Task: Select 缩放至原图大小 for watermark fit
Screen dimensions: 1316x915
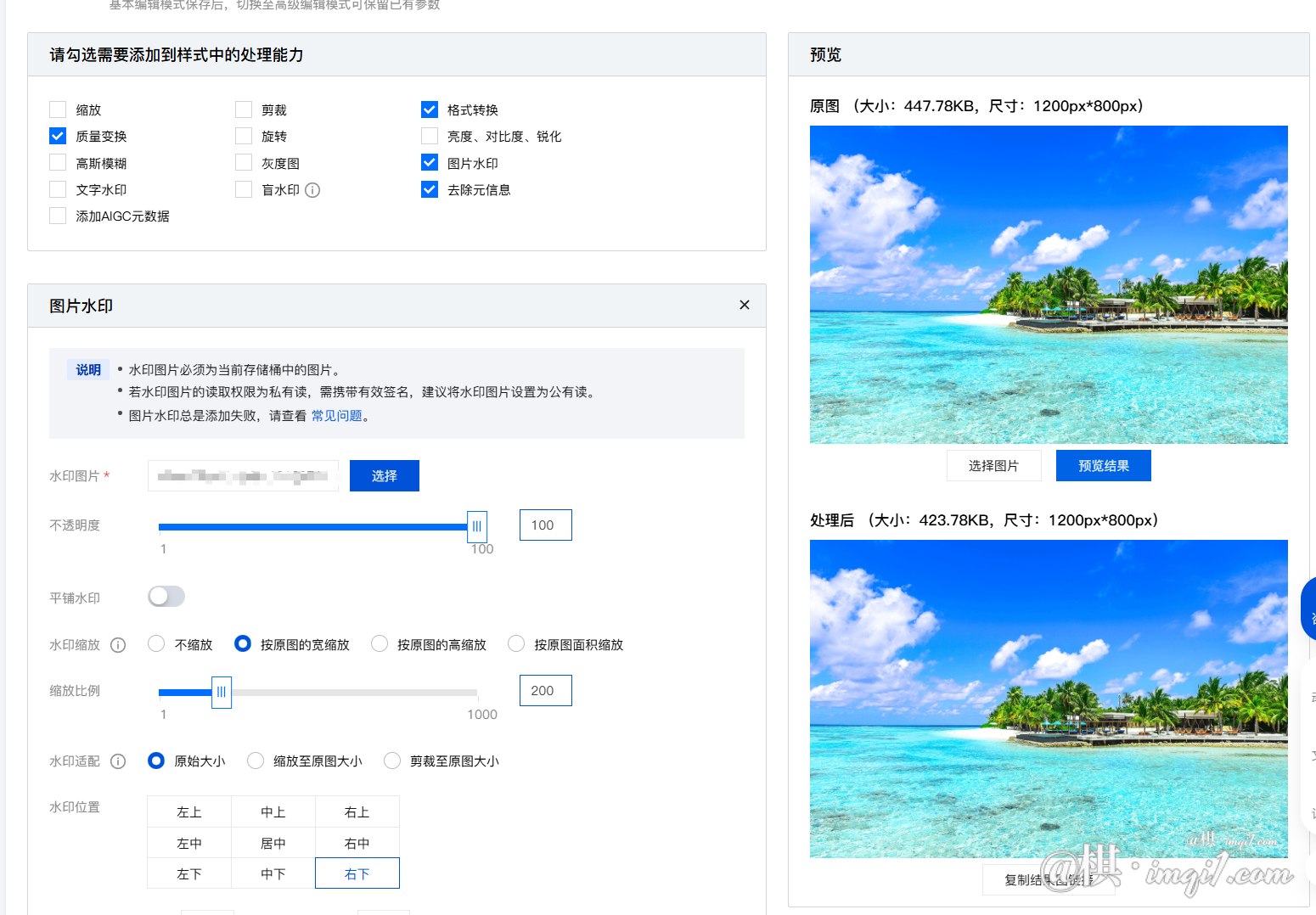Action: (x=256, y=761)
